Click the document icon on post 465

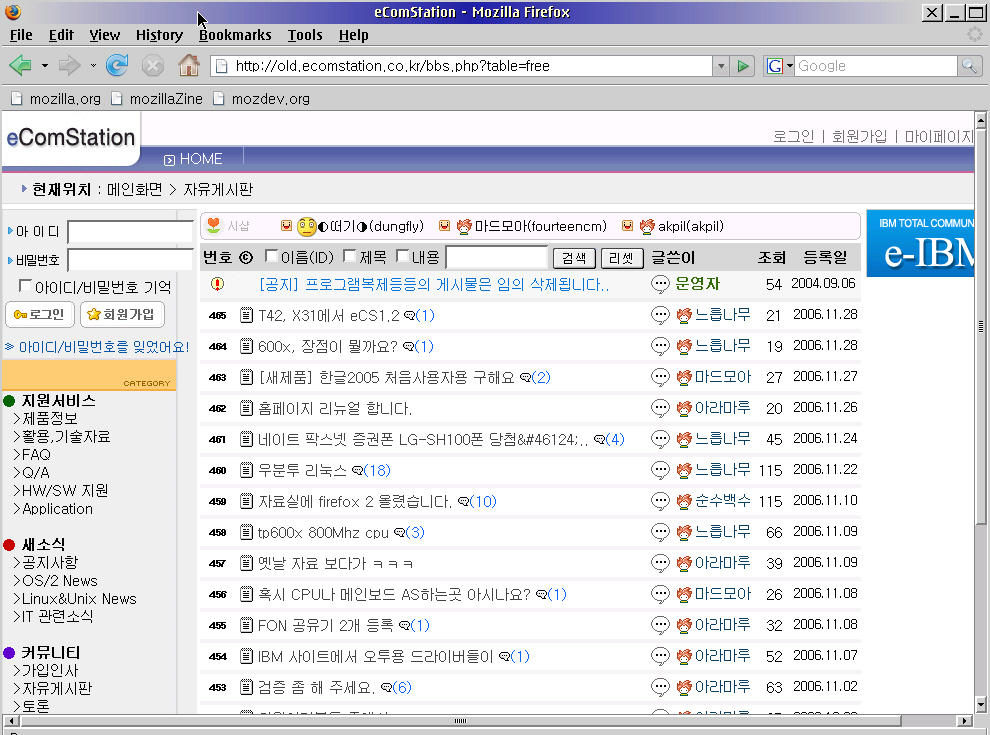coord(247,314)
